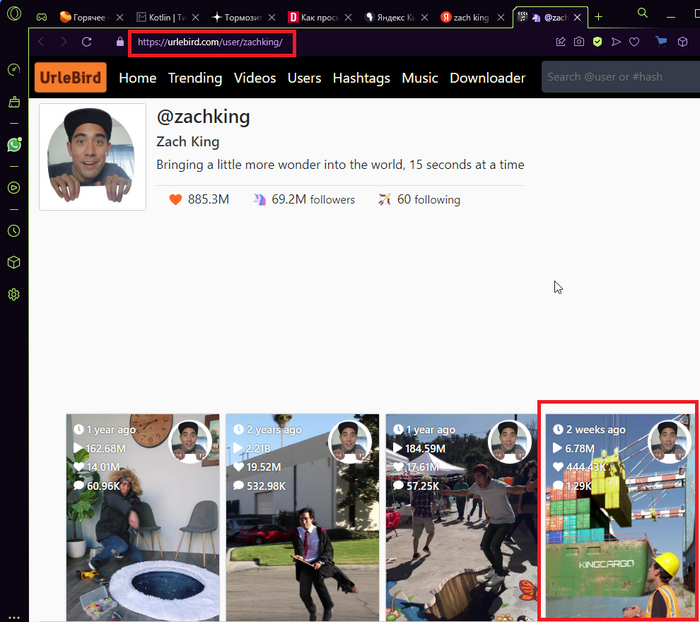Click the share page icon in address bar

[561, 42]
